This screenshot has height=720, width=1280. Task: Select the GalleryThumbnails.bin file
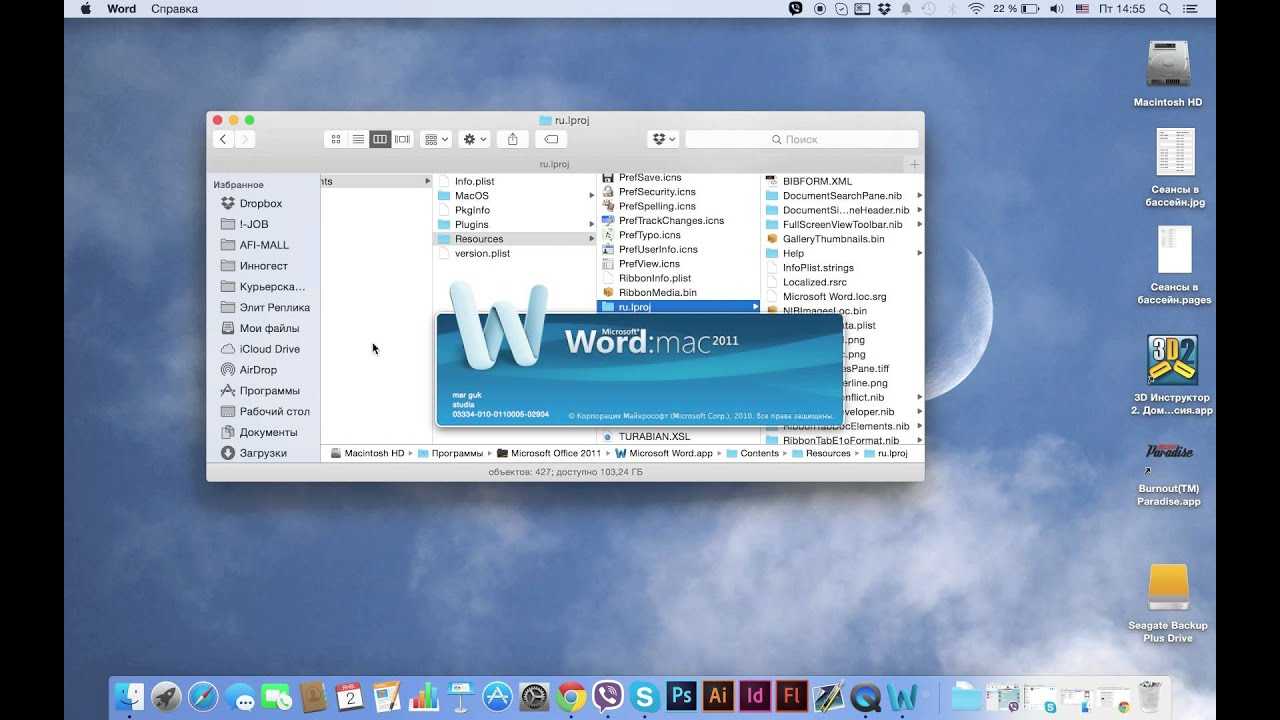tap(833, 239)
